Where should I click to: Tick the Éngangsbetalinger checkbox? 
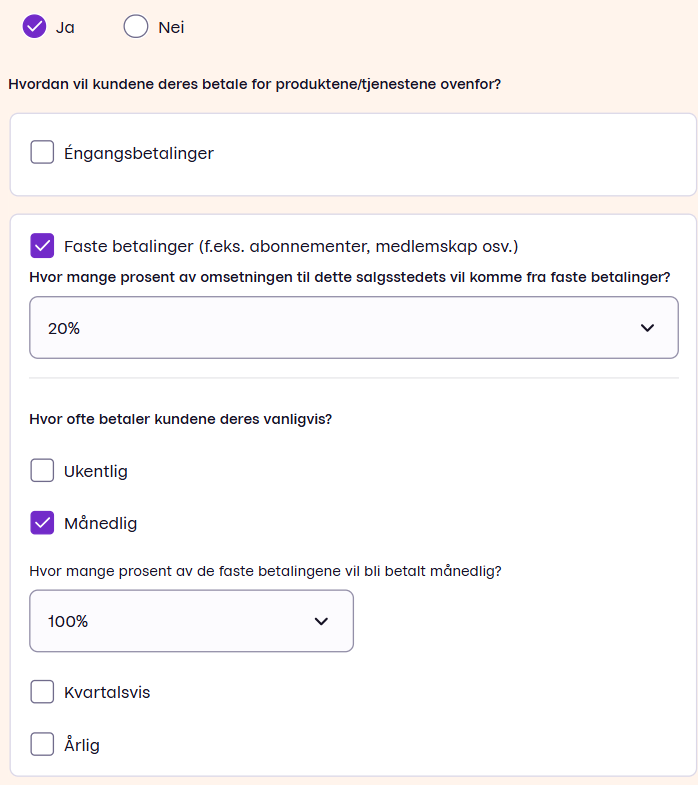pos(42,153)
